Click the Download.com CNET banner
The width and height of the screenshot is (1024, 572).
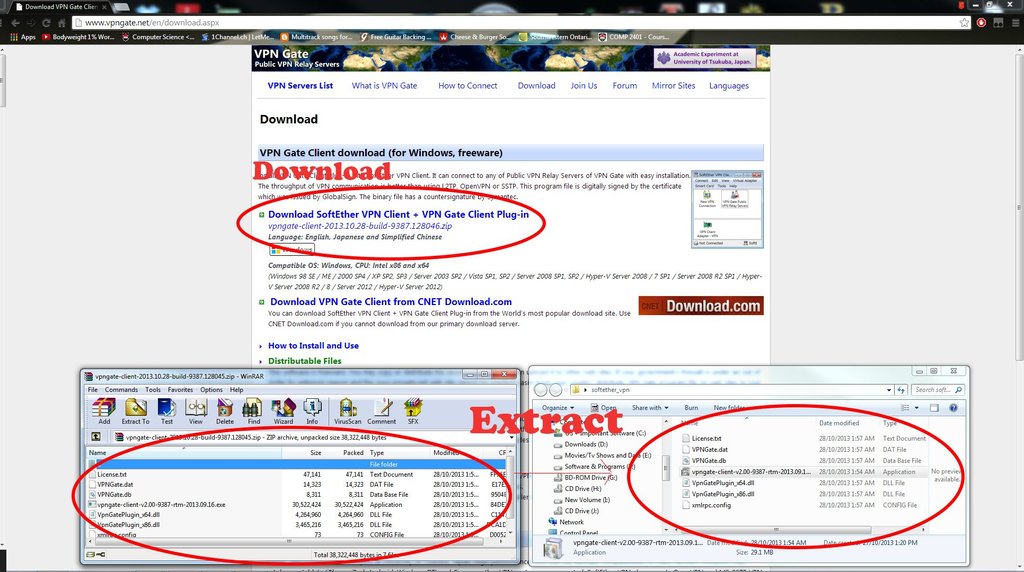(701, 306)
